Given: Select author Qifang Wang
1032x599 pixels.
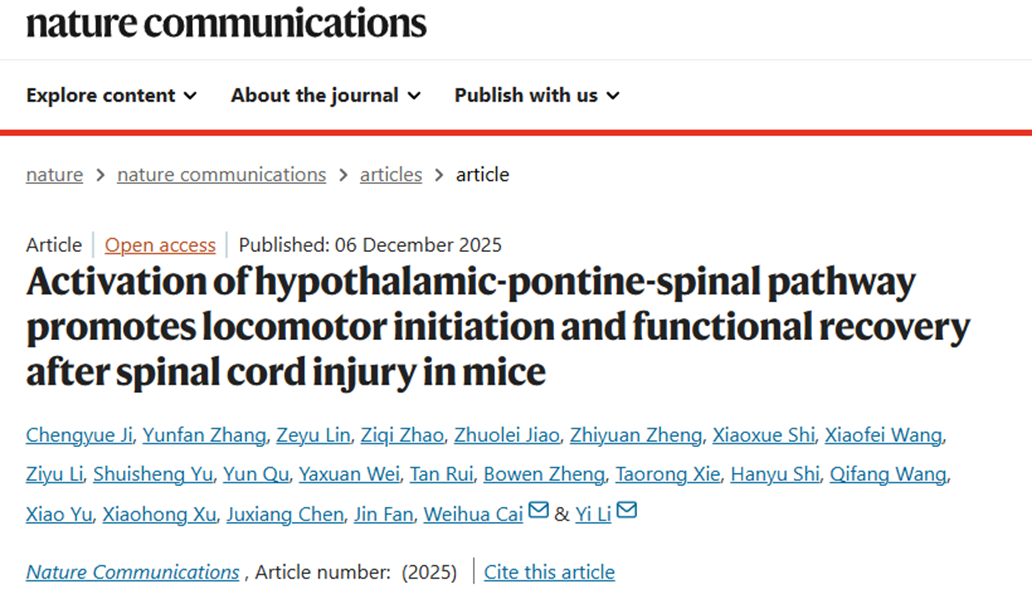Looking at the screenshot, I should point(888,474).
